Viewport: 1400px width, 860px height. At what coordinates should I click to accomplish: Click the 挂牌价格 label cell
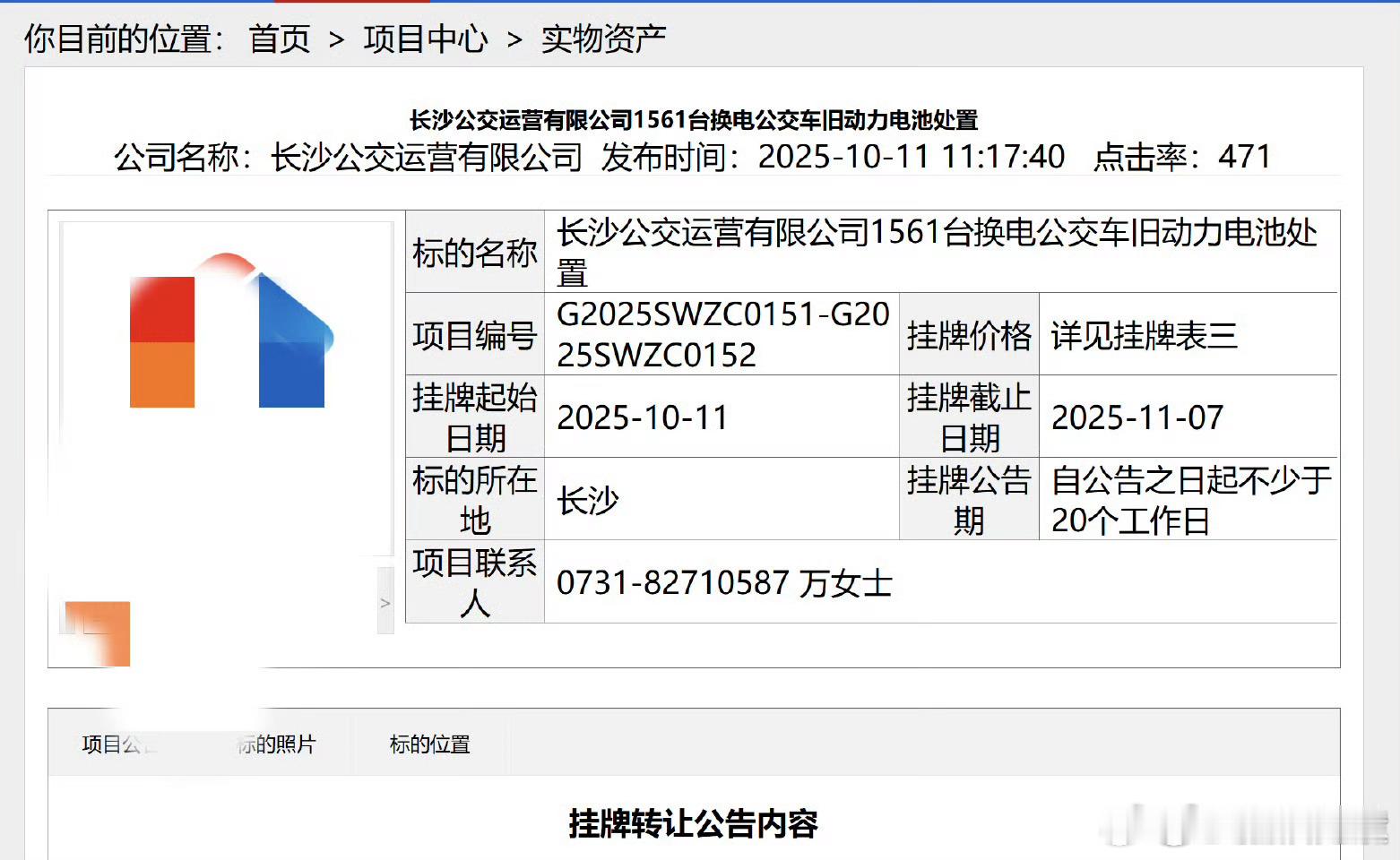tap(970, 335)
